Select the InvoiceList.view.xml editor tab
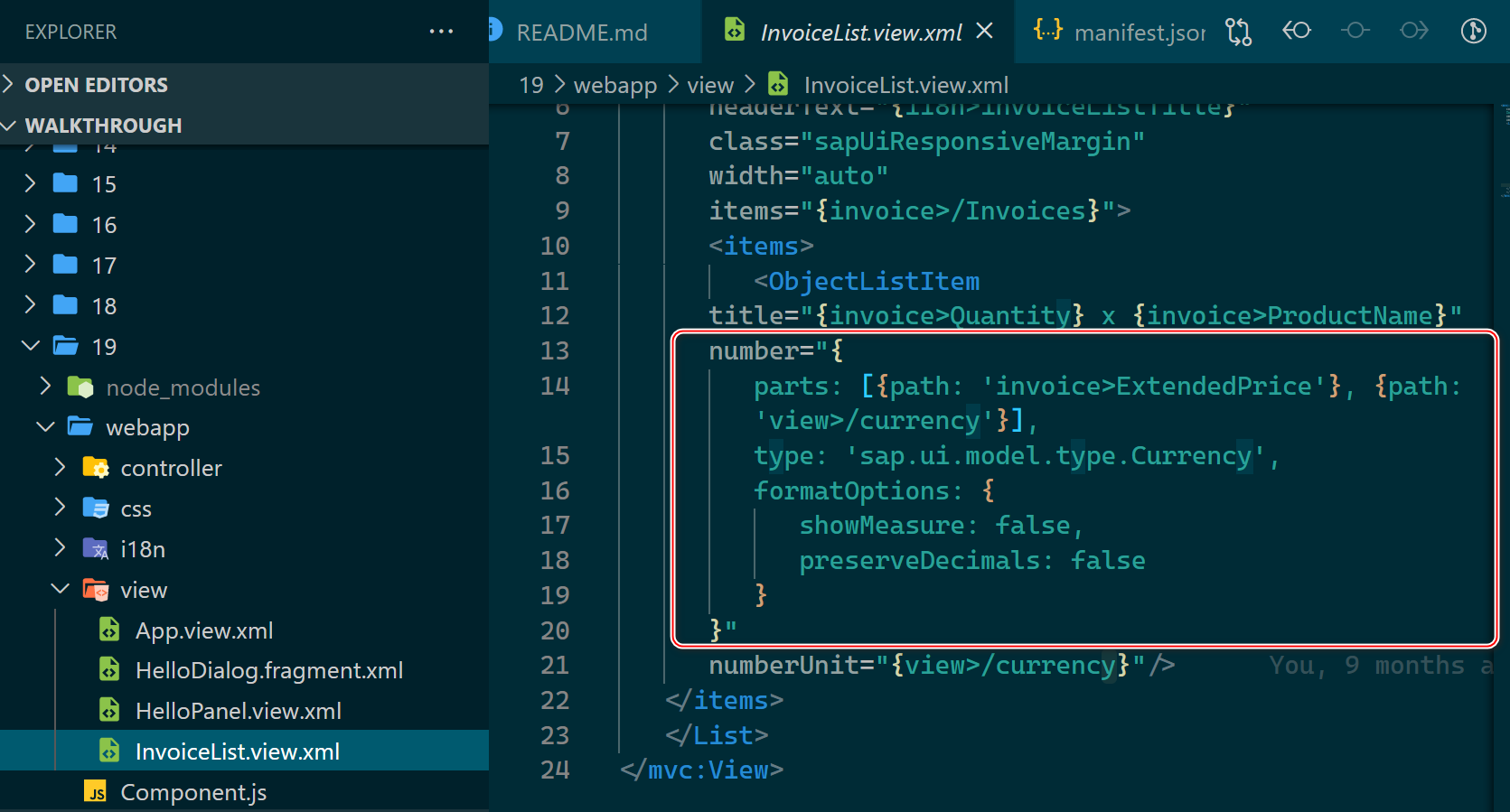This screenshot has height=812, width=1510. point(860,33)
